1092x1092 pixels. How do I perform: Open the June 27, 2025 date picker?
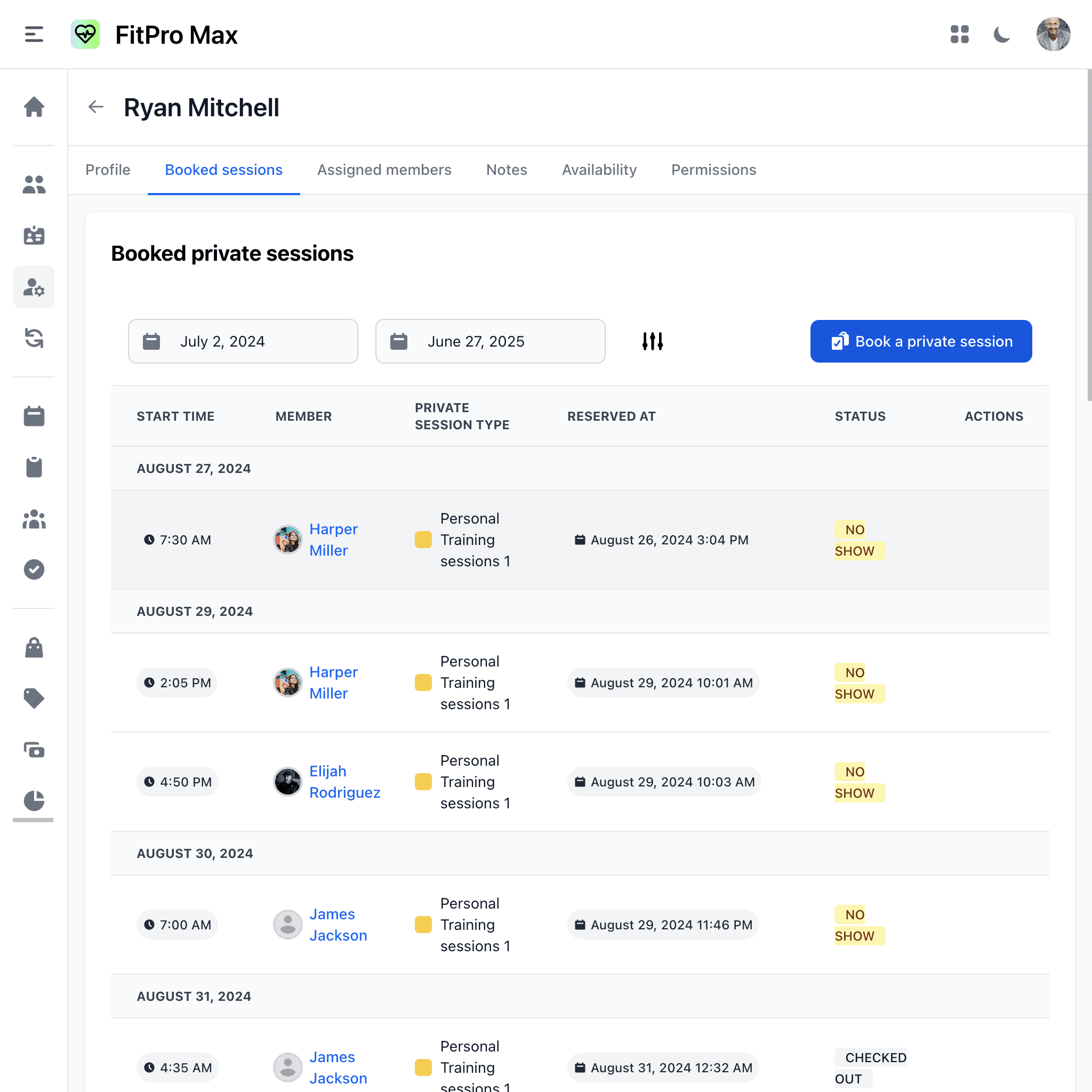[489, 341]
